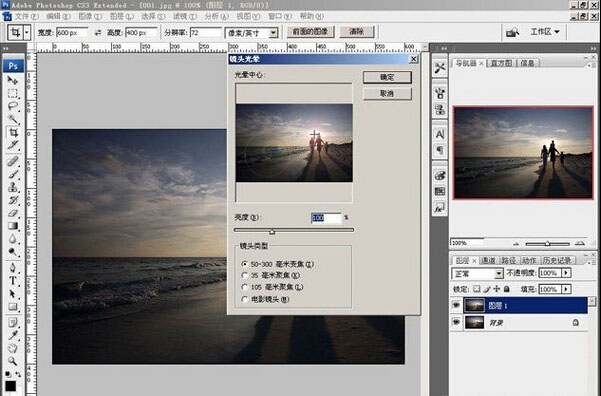Select the Rectangular Marquee tool

(x=13, y=94)
